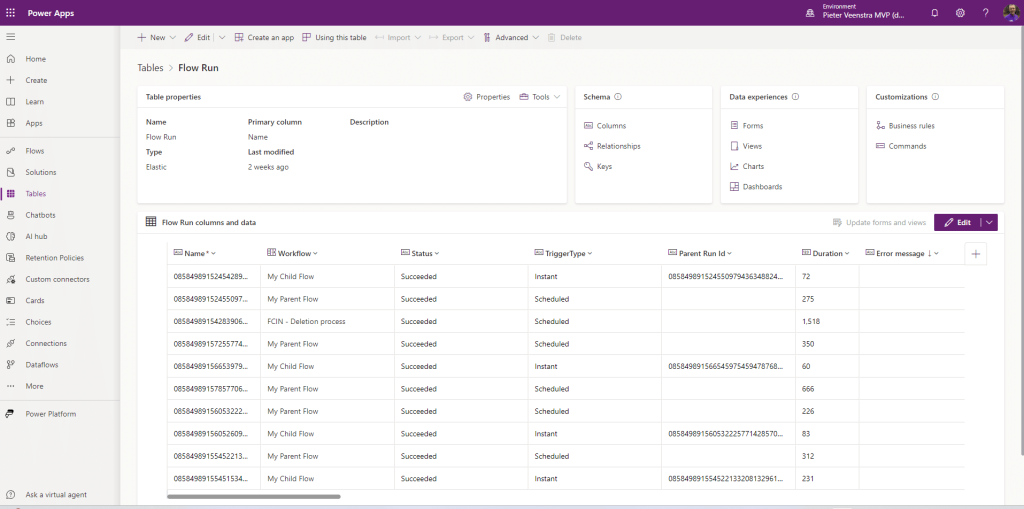Open Apps in the sidebar
The width and height of the screenshot is (1024, 509).
[34, 123]
